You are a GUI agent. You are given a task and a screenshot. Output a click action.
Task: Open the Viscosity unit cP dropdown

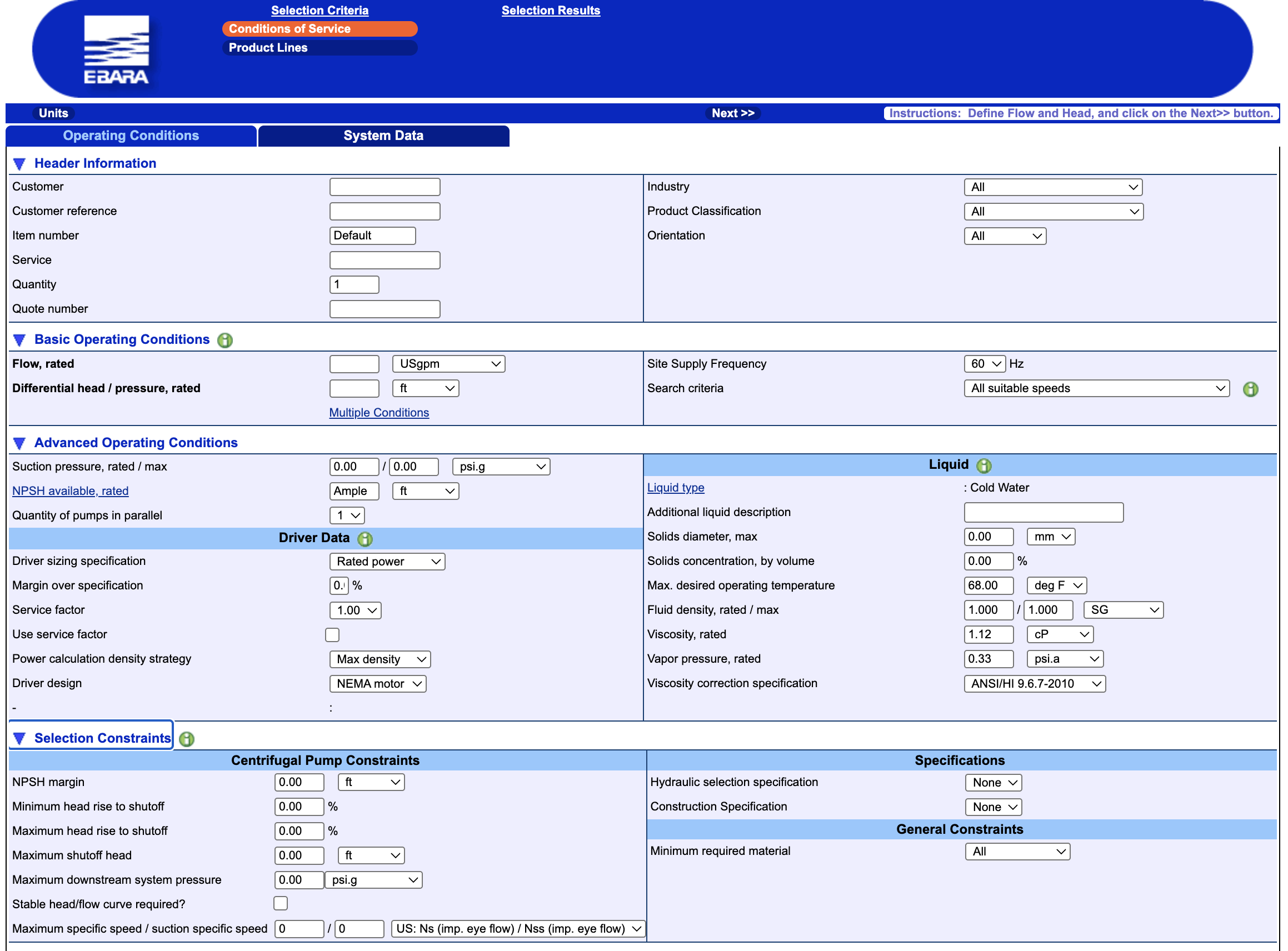pyautogui.click(x=1060, y=635)
